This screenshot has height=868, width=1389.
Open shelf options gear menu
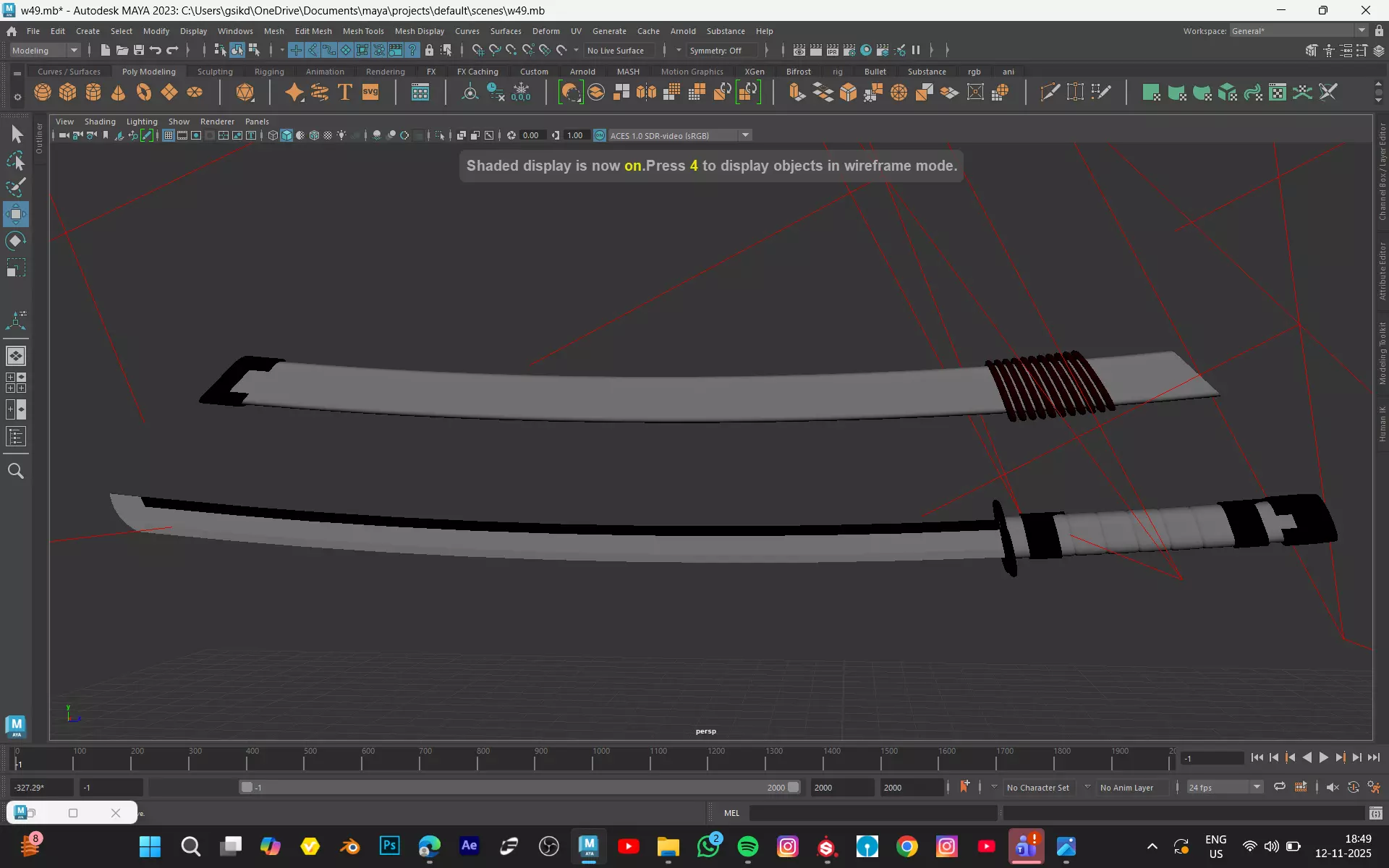(17, 96)
